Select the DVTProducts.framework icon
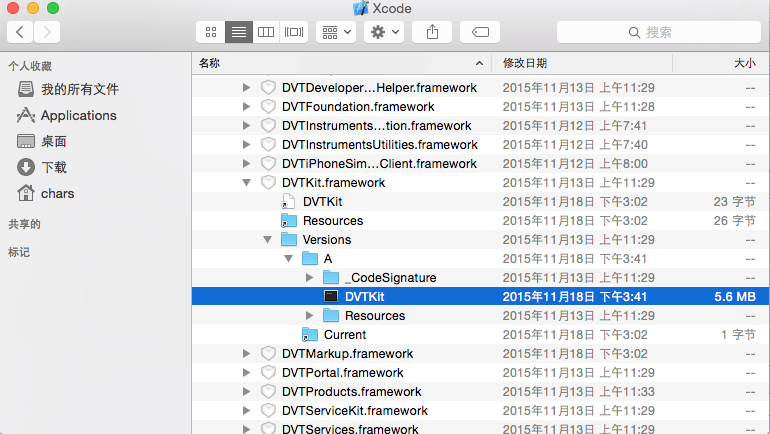The height and width of the screenshot is (434, 770). point(268,392)
